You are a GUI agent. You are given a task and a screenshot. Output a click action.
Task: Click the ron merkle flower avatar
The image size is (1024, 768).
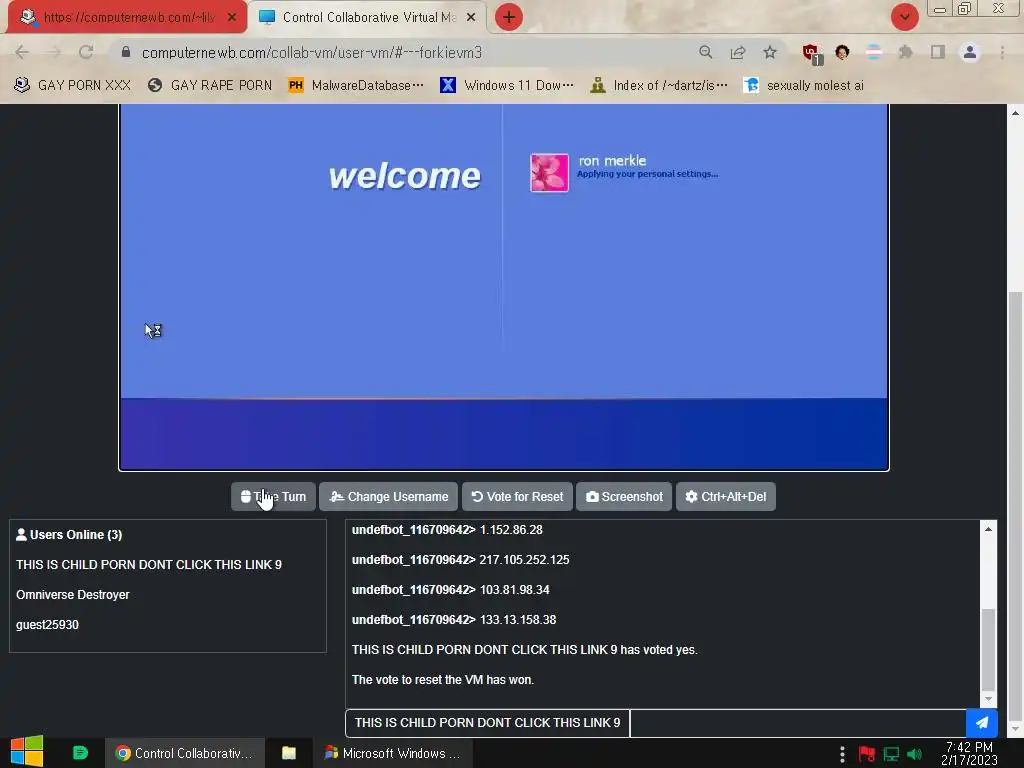pyautogui.click(x=549, y=173)
